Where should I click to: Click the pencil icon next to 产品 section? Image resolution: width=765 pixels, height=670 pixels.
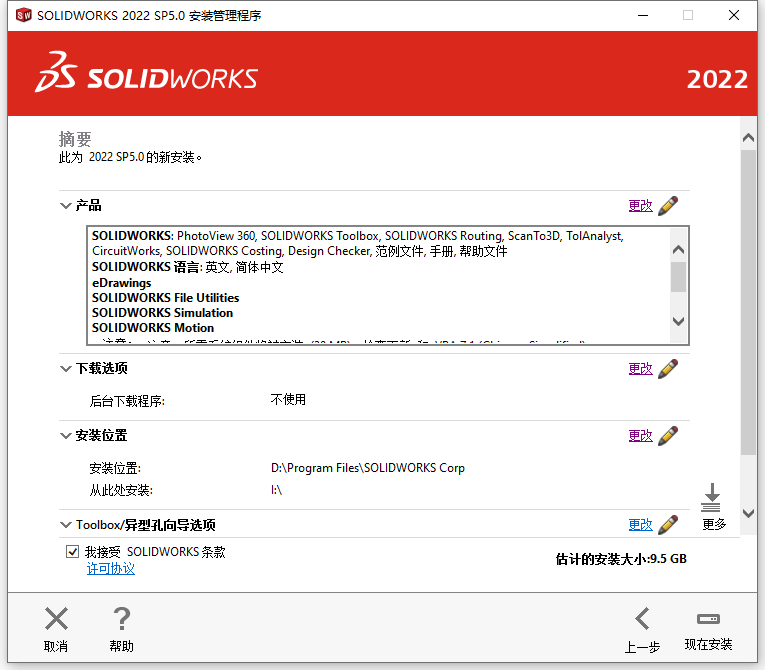point(668,206)
